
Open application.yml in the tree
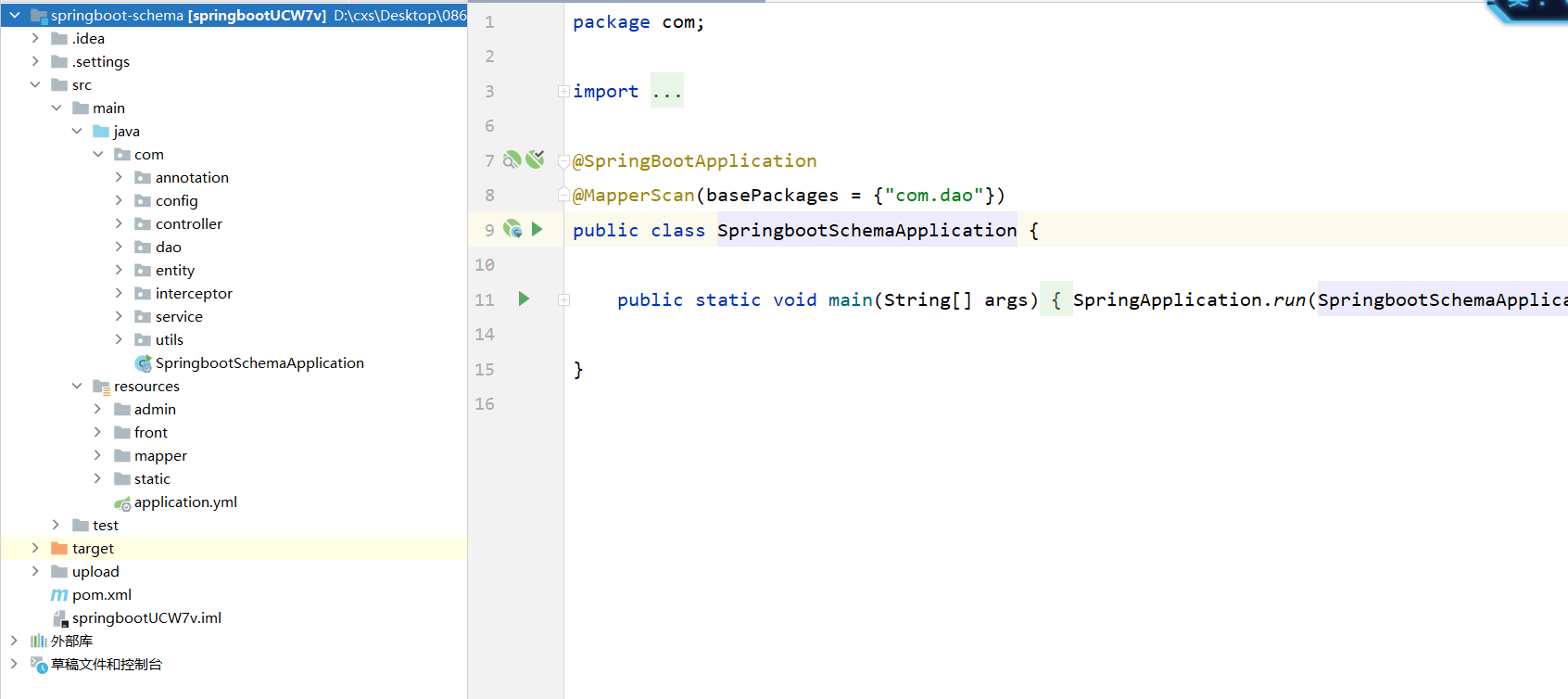tap(185, 502)
